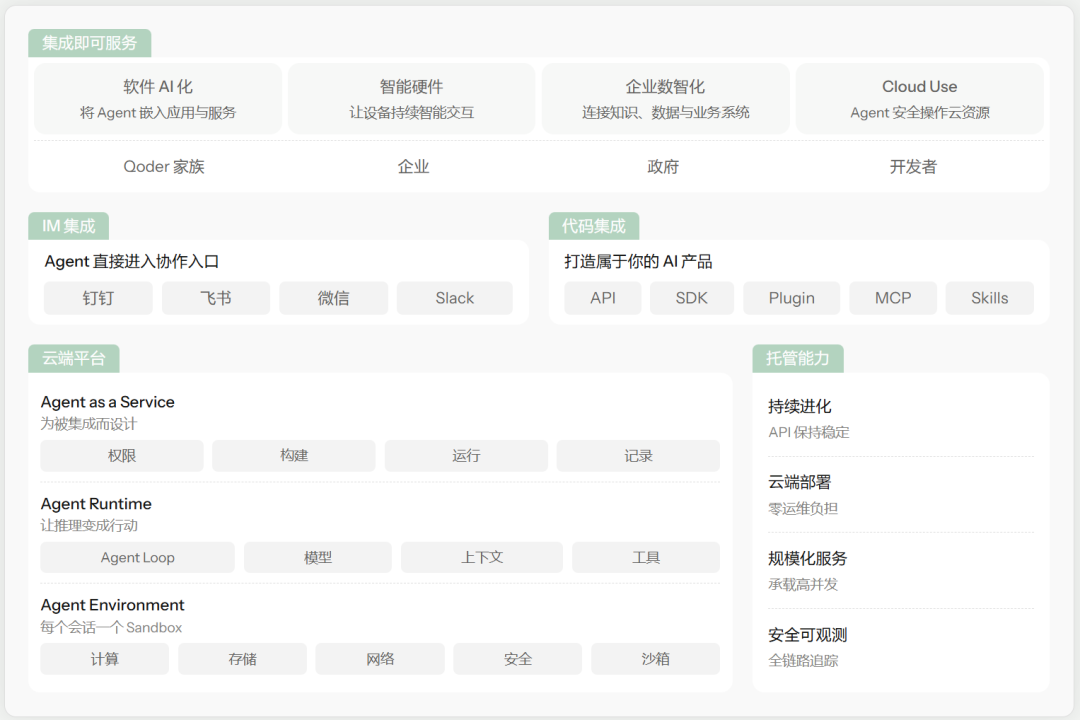Viewport: 1080px width, 720px height.
Task: Open the 软件 AI 化 card
Action: tap(158, 99)
